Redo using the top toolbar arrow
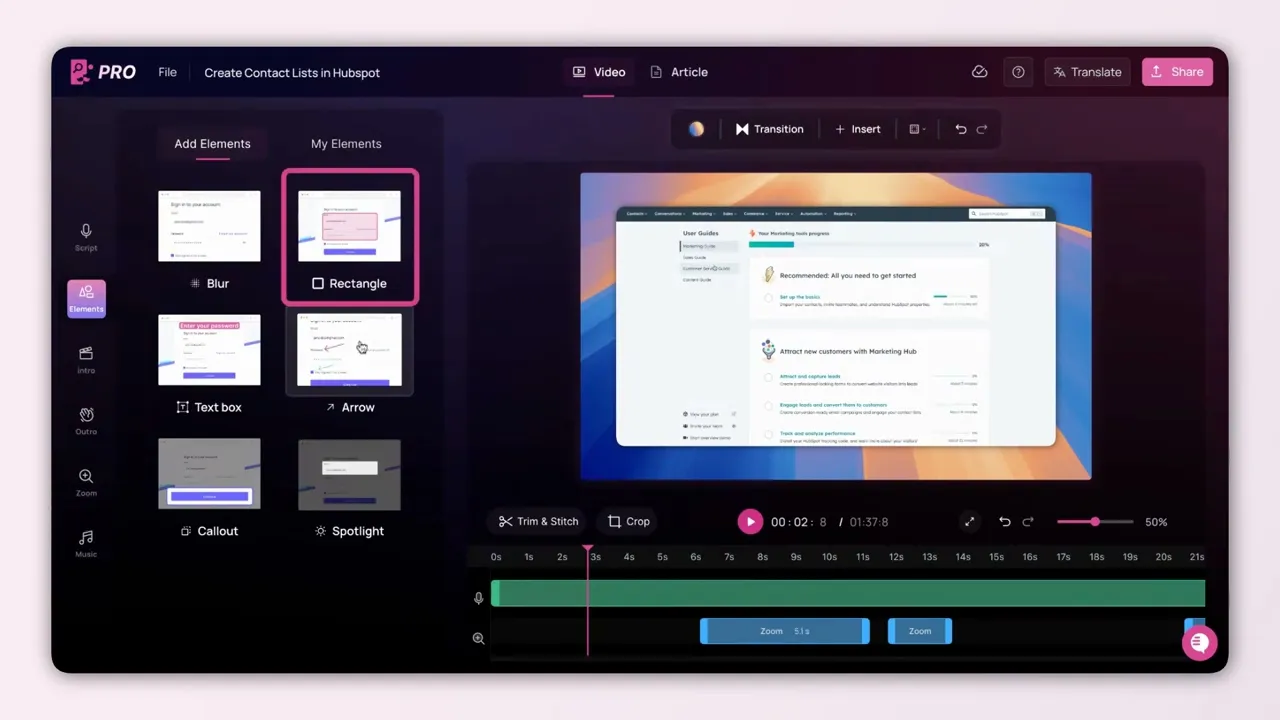1280x720 pixels. pyautogui.click(x=982, y=129)
